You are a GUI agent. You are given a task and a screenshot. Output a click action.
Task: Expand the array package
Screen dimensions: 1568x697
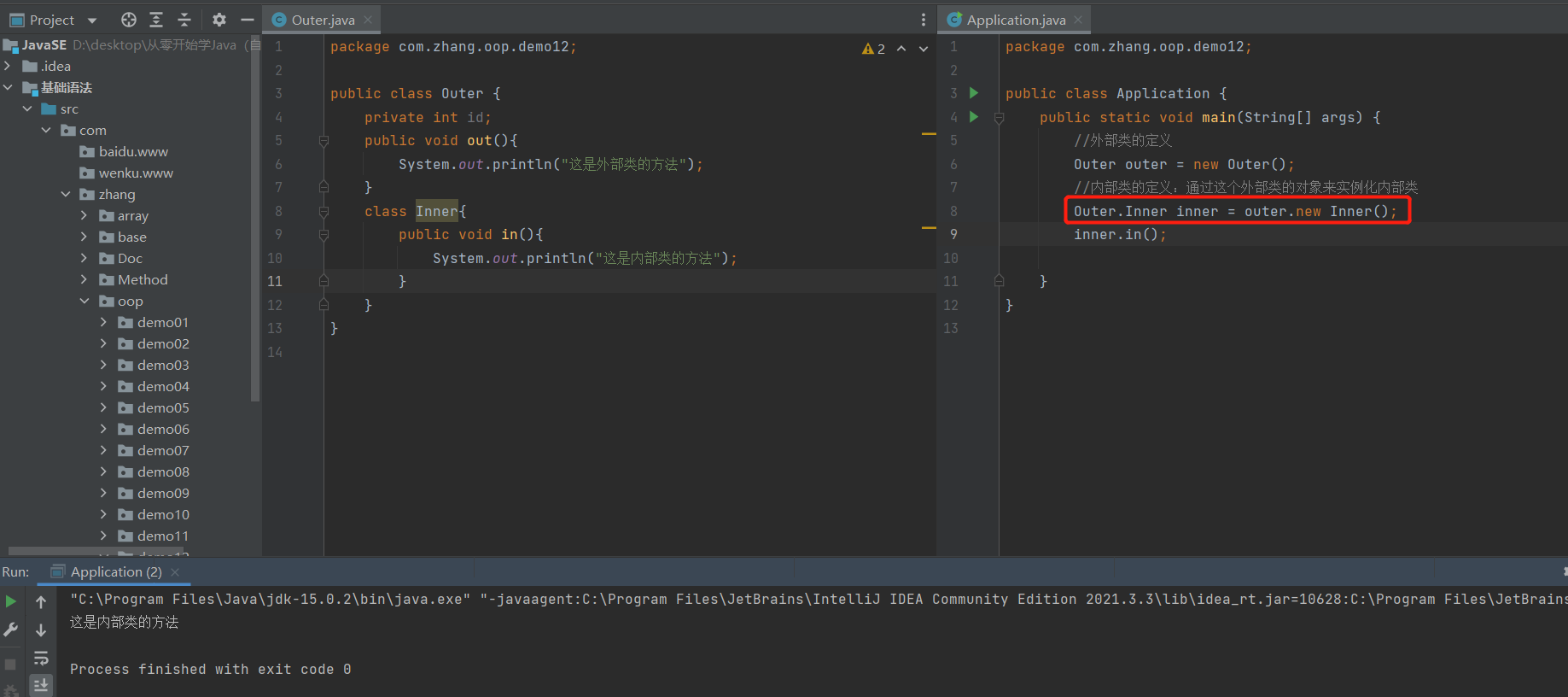tap(85, 215)
